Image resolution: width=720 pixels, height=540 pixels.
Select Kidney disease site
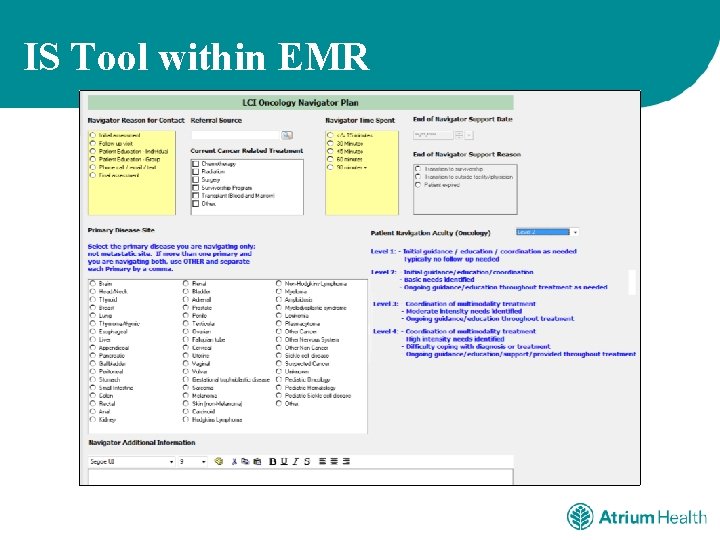[93, 419]
